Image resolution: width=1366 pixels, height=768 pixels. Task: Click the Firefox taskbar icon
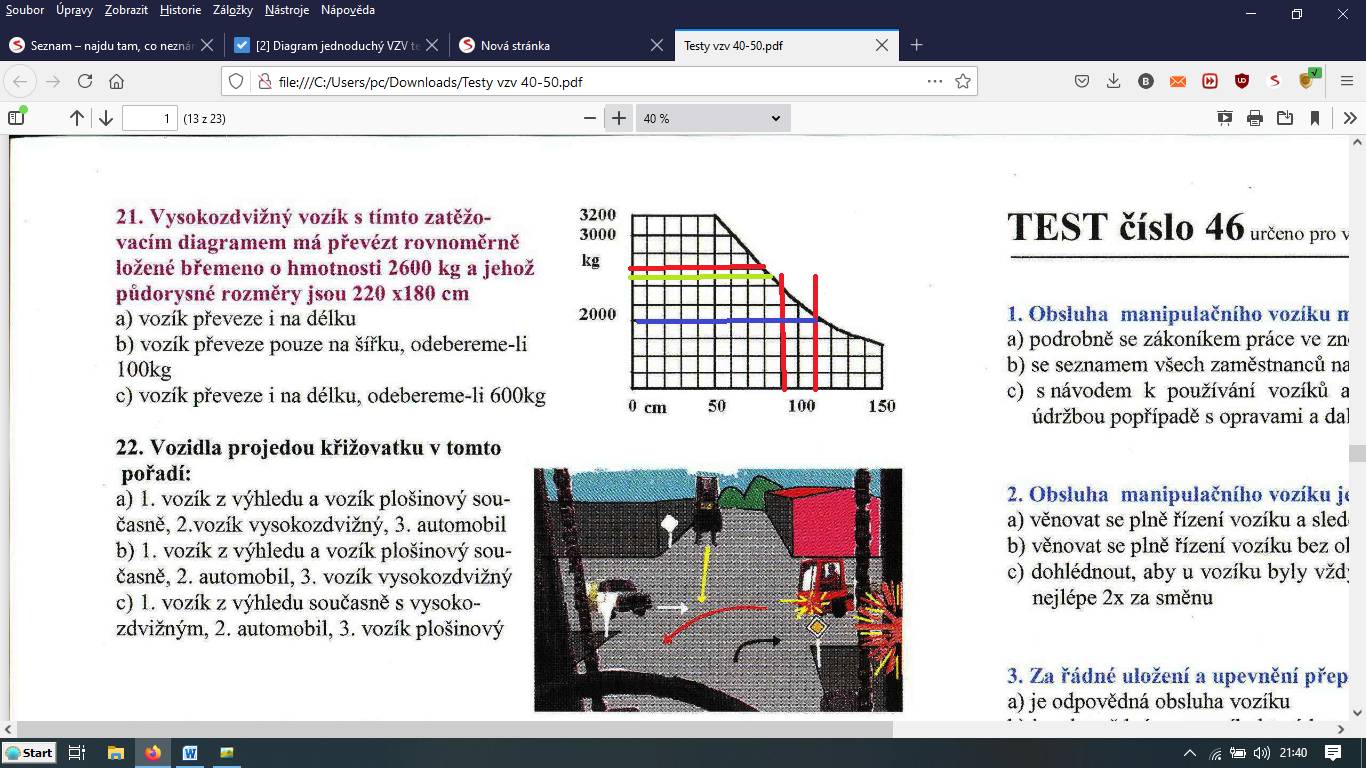click(152, 753)
